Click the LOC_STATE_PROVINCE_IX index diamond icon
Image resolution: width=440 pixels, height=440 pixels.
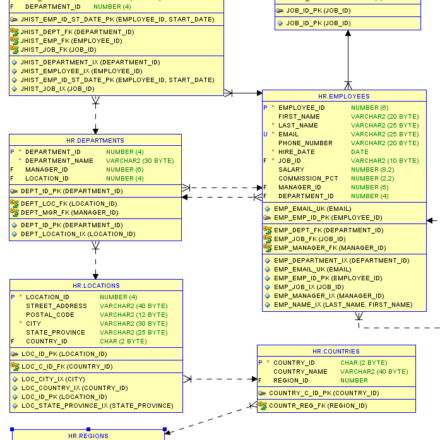coord(15,406)
